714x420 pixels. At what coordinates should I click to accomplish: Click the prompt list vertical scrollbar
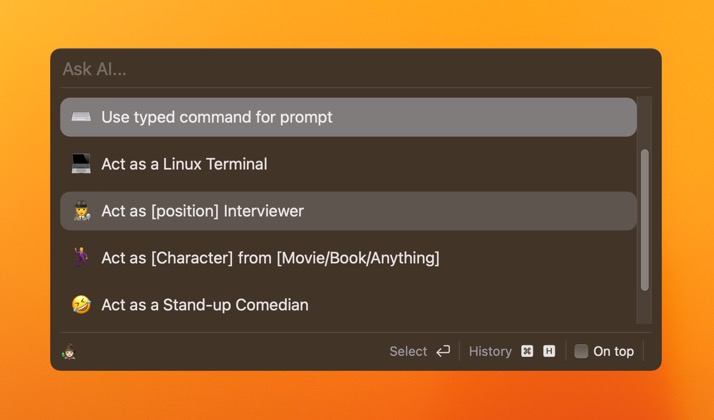645,220
